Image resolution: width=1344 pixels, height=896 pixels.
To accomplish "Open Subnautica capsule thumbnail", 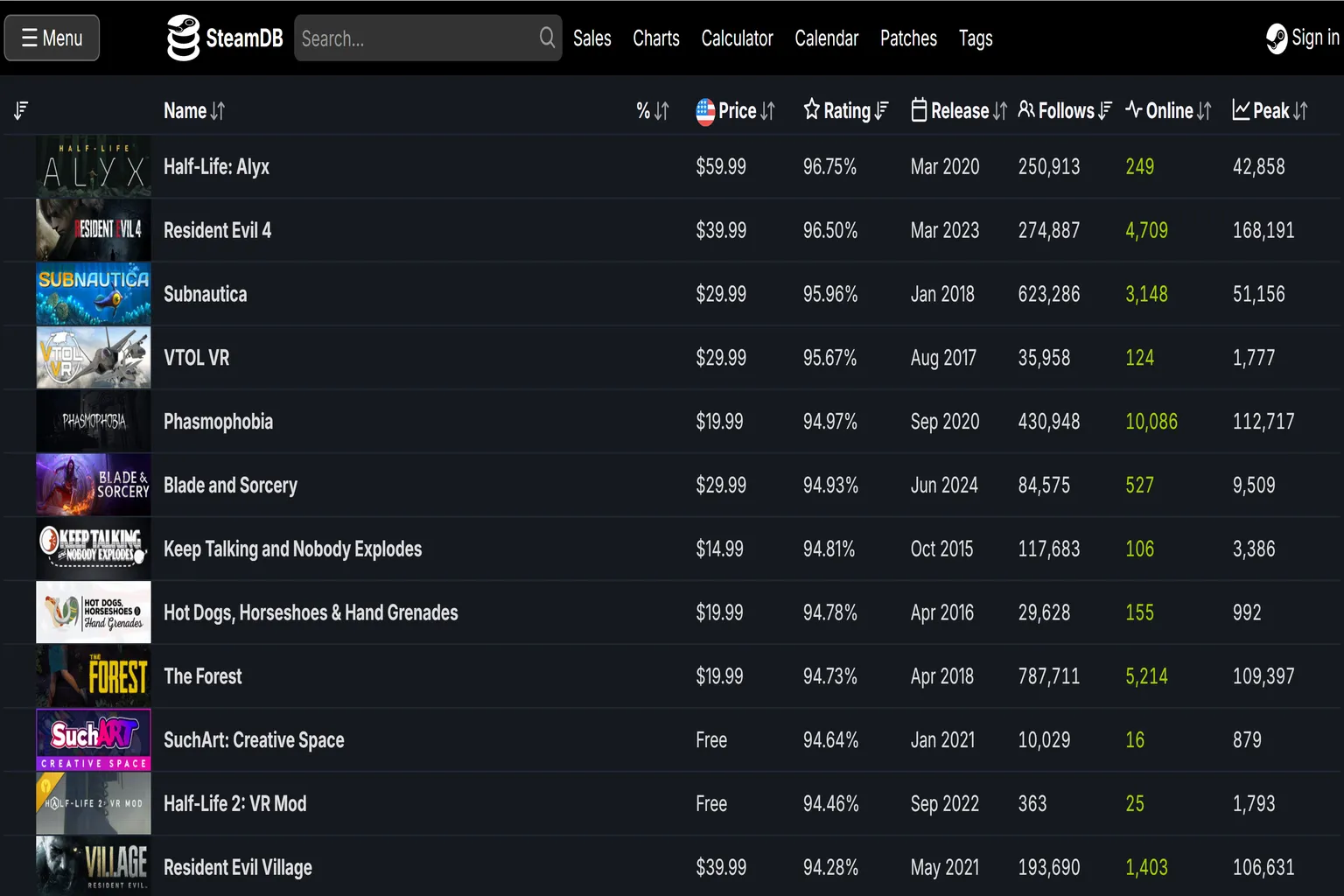I will [94, 294].
